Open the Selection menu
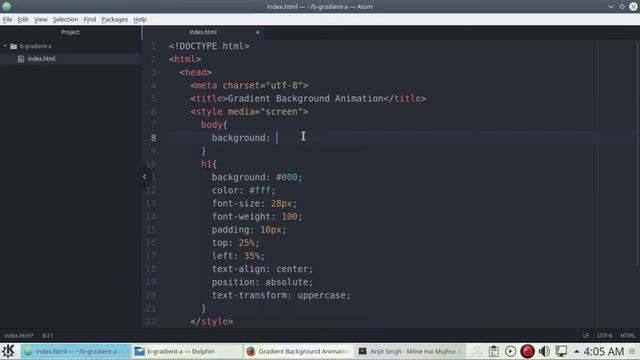Viewport: 640px width, 360px height. click(65, 19)
